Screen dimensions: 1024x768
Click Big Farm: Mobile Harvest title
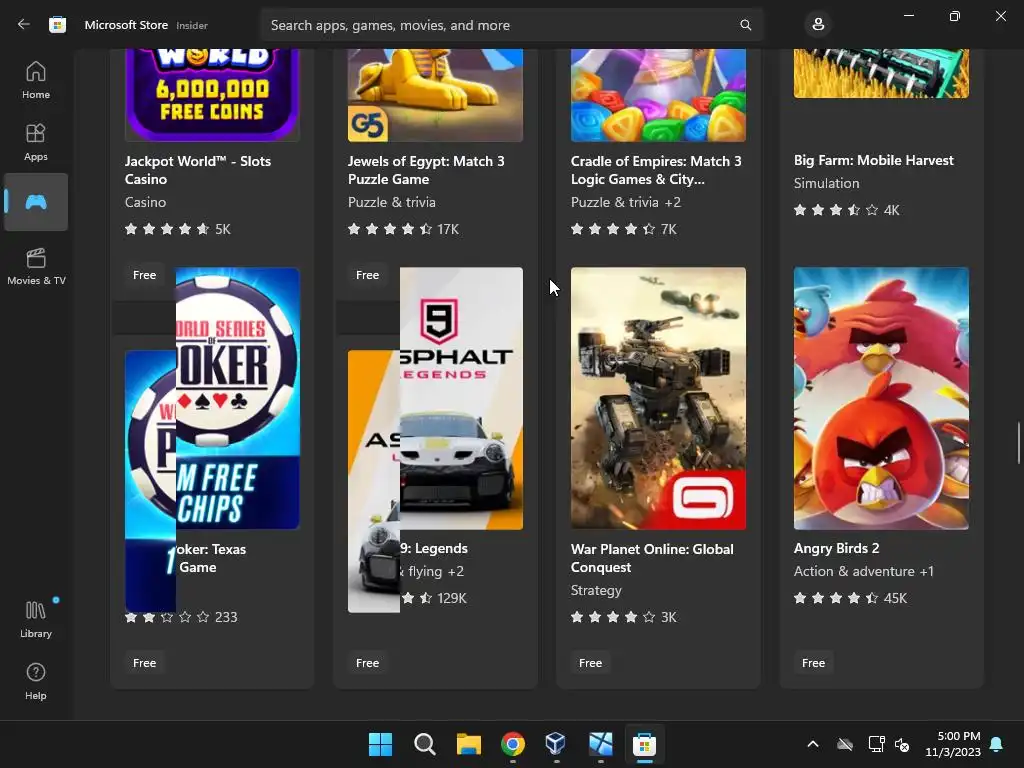[x=873, y=160]
